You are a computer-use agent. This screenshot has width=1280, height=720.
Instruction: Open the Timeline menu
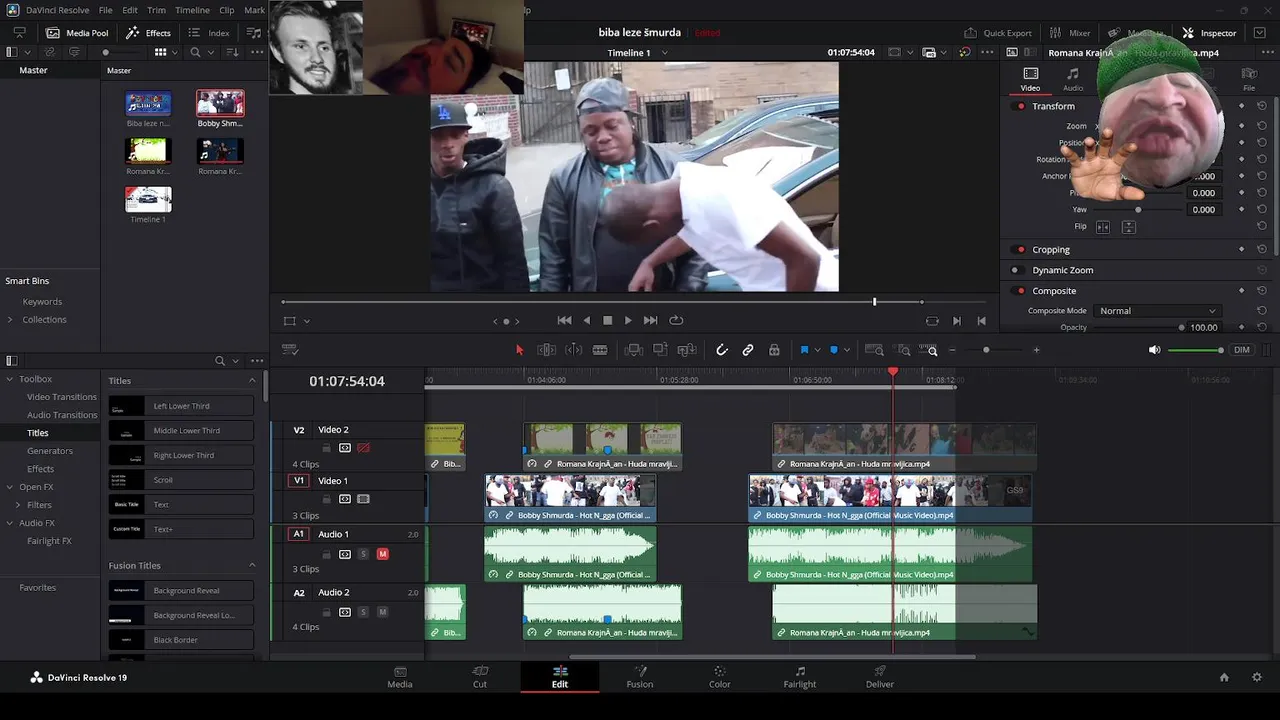[x=192, y=10]
